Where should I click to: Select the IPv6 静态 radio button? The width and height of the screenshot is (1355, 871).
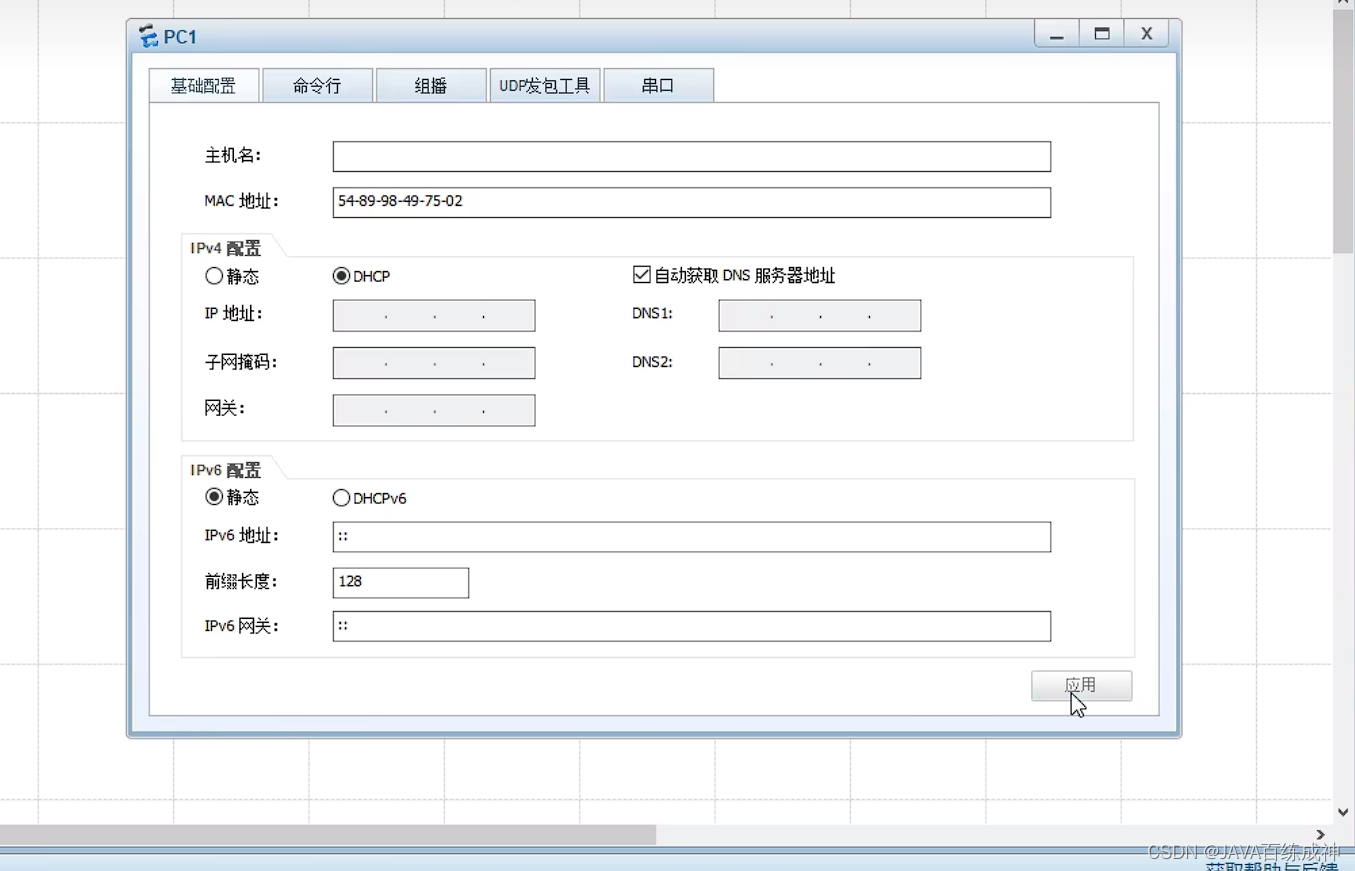[214, 497]
